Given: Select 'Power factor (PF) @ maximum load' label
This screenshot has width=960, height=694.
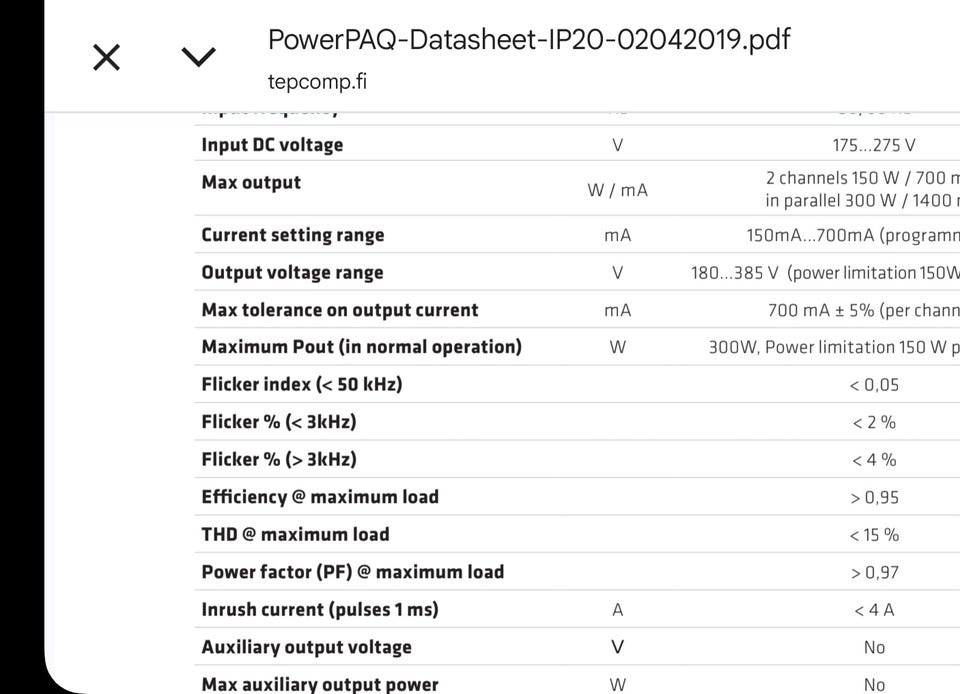Looking at the screenshot, I should 353,572.
